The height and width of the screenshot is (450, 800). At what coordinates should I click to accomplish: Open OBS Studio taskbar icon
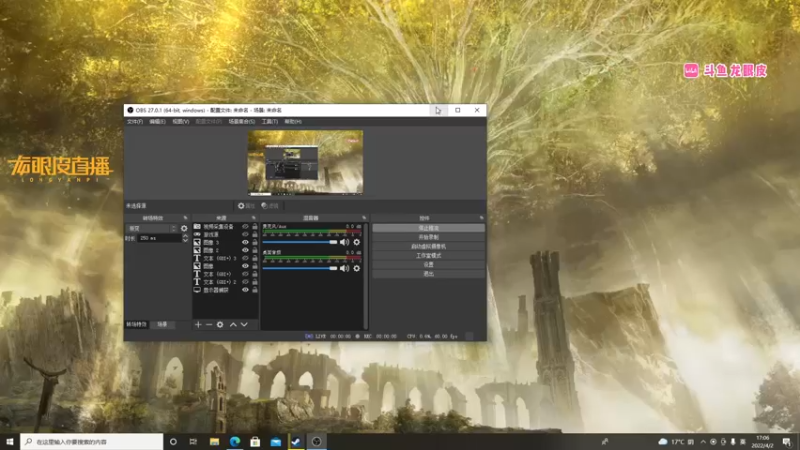[x=316, y=442]
